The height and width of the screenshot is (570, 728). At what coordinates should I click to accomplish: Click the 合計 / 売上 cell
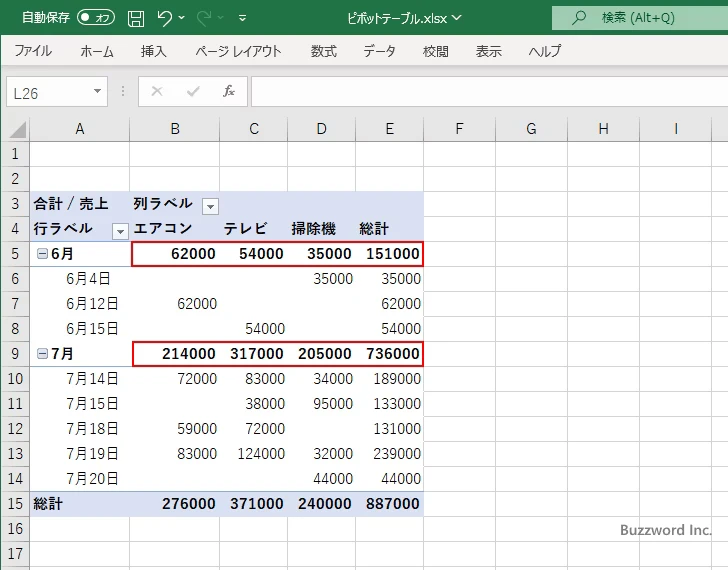[80, 203]
